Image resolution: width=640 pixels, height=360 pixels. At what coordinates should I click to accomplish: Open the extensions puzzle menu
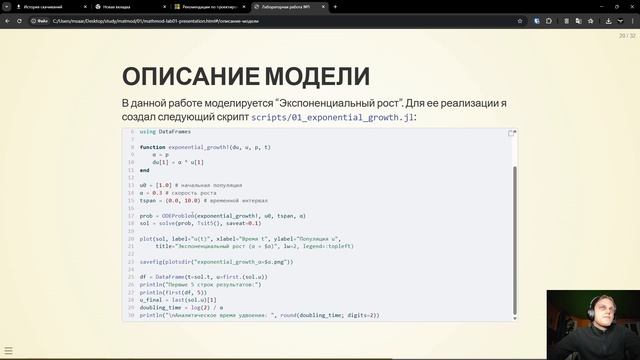(549, 21)
